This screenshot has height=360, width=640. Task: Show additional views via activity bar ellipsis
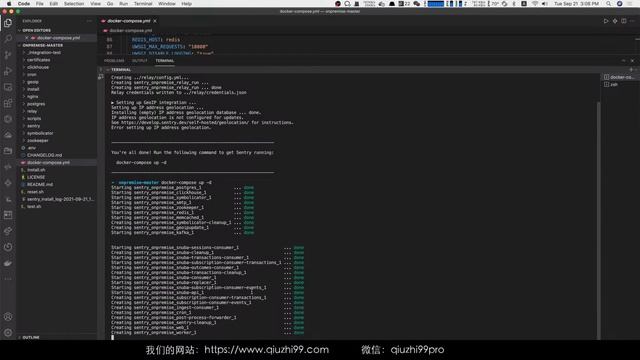coord(8,279)
